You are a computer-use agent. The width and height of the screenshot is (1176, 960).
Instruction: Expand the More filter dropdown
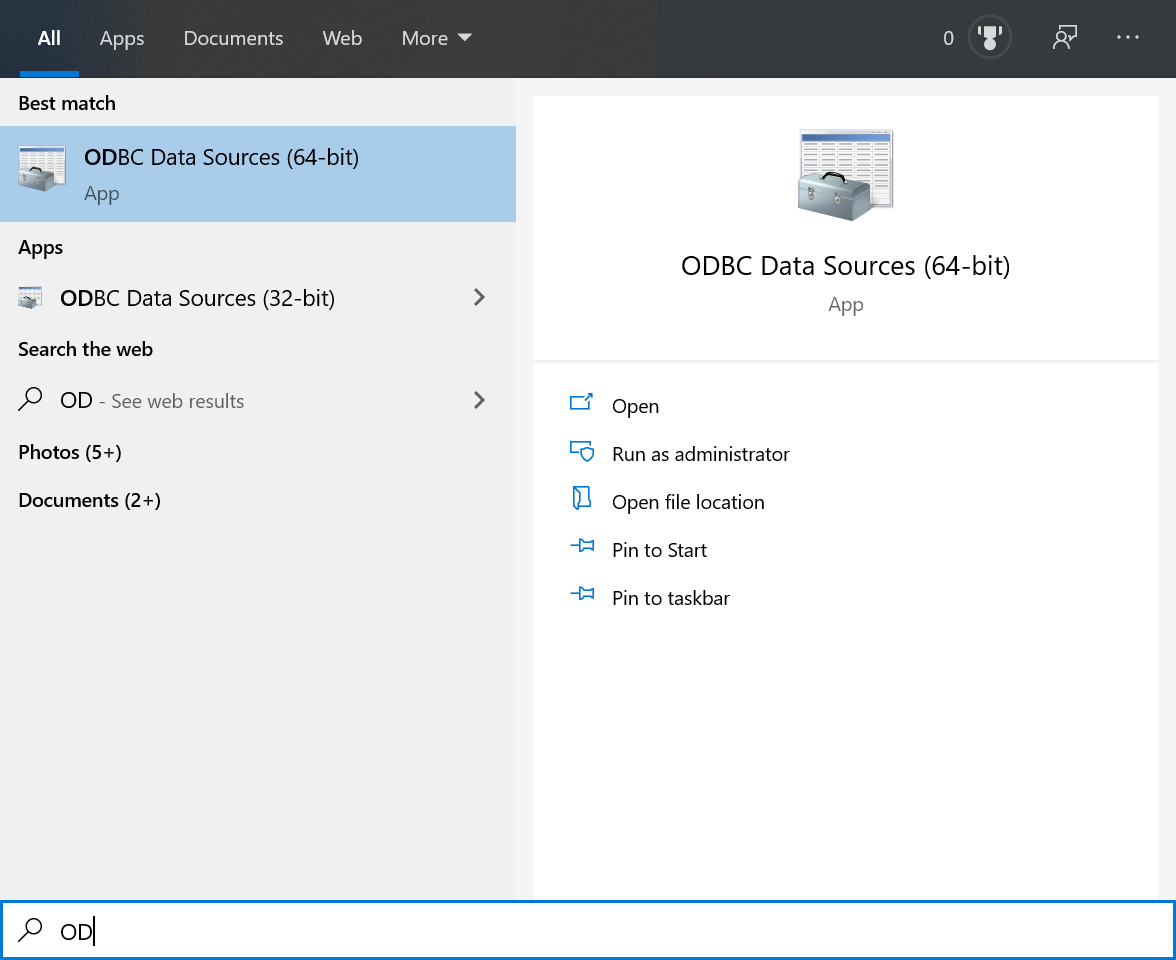pos(436,38)
